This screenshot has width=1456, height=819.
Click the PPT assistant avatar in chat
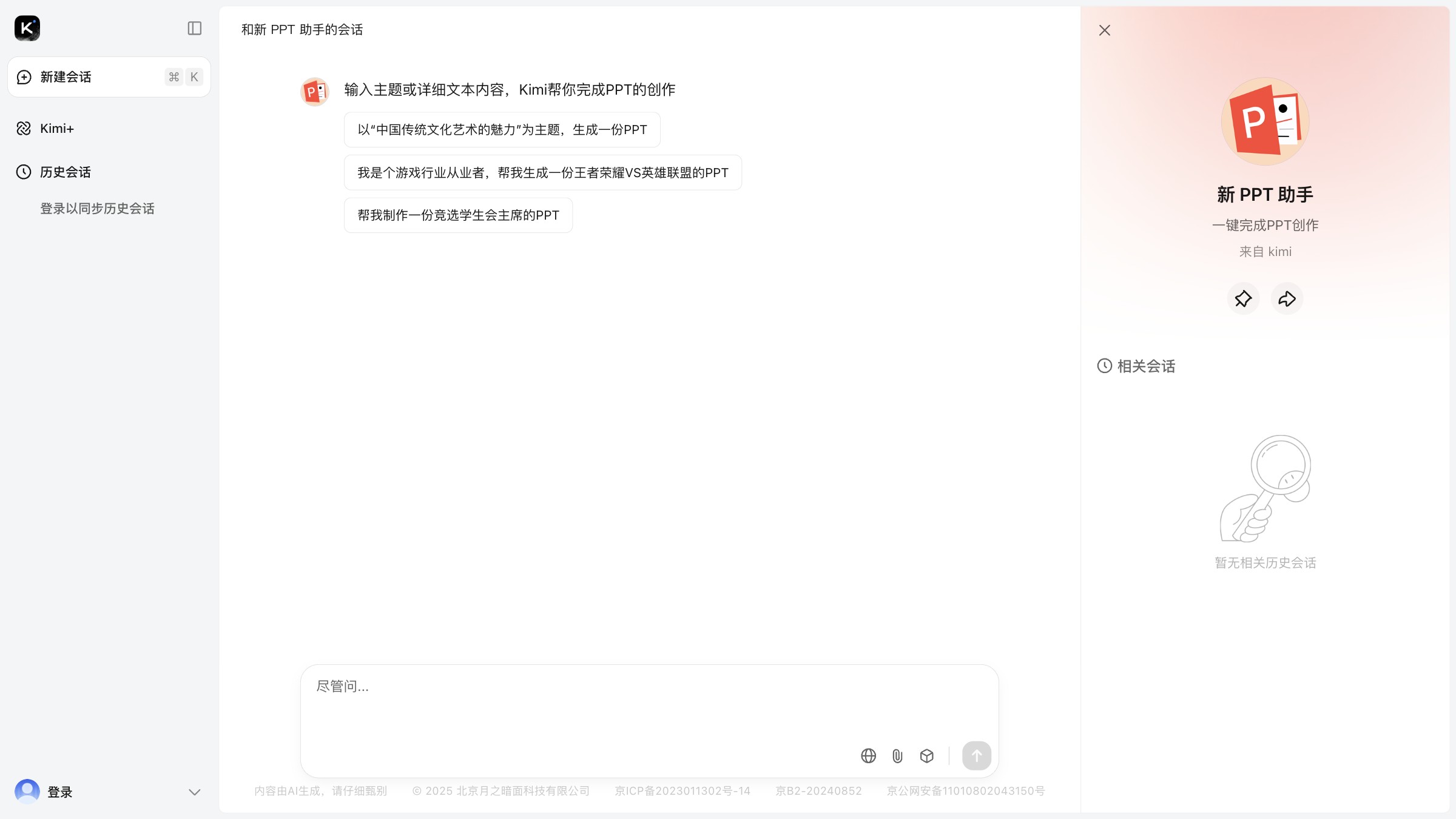pos(314,91)
